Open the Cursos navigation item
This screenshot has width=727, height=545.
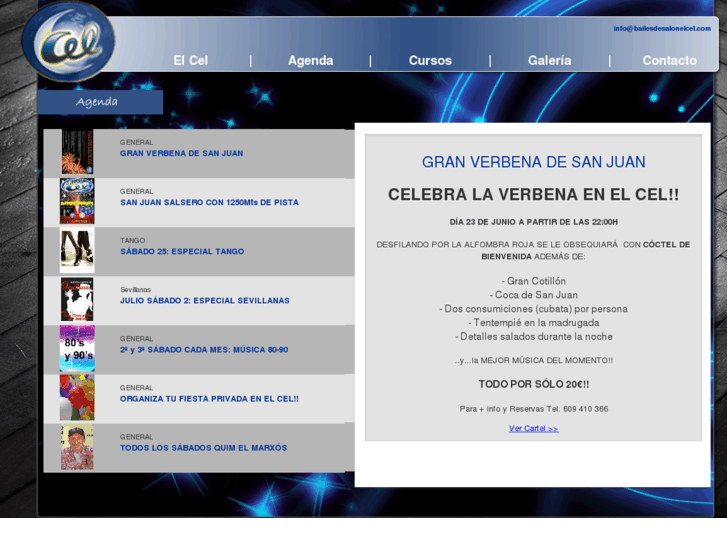point(430,61)
